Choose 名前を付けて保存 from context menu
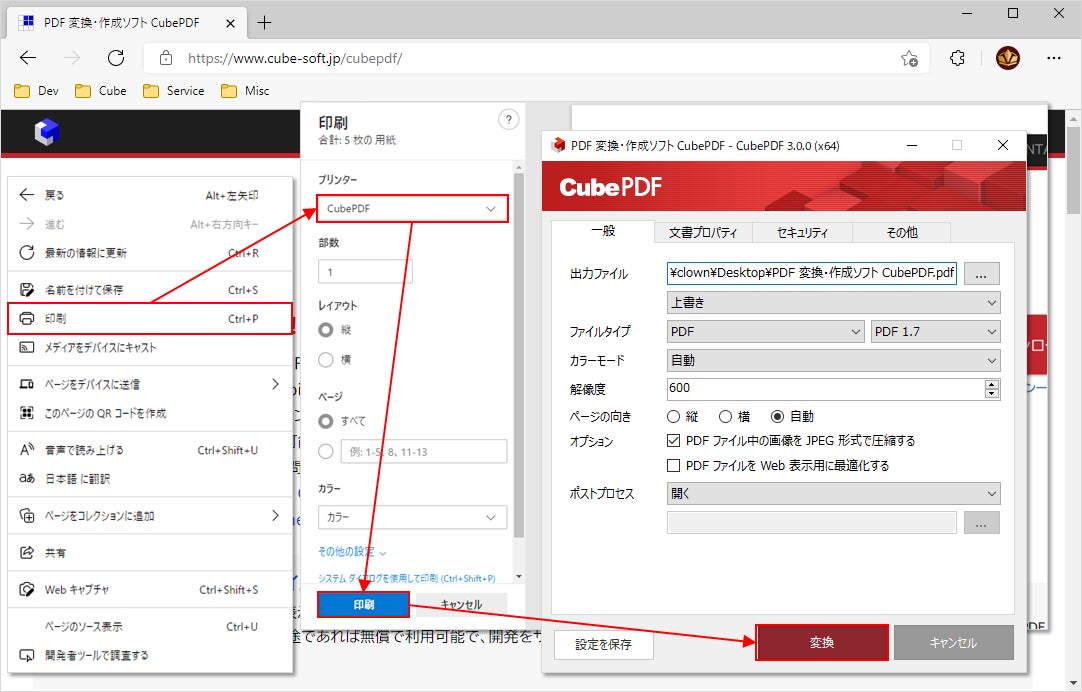 click(150, 290)
